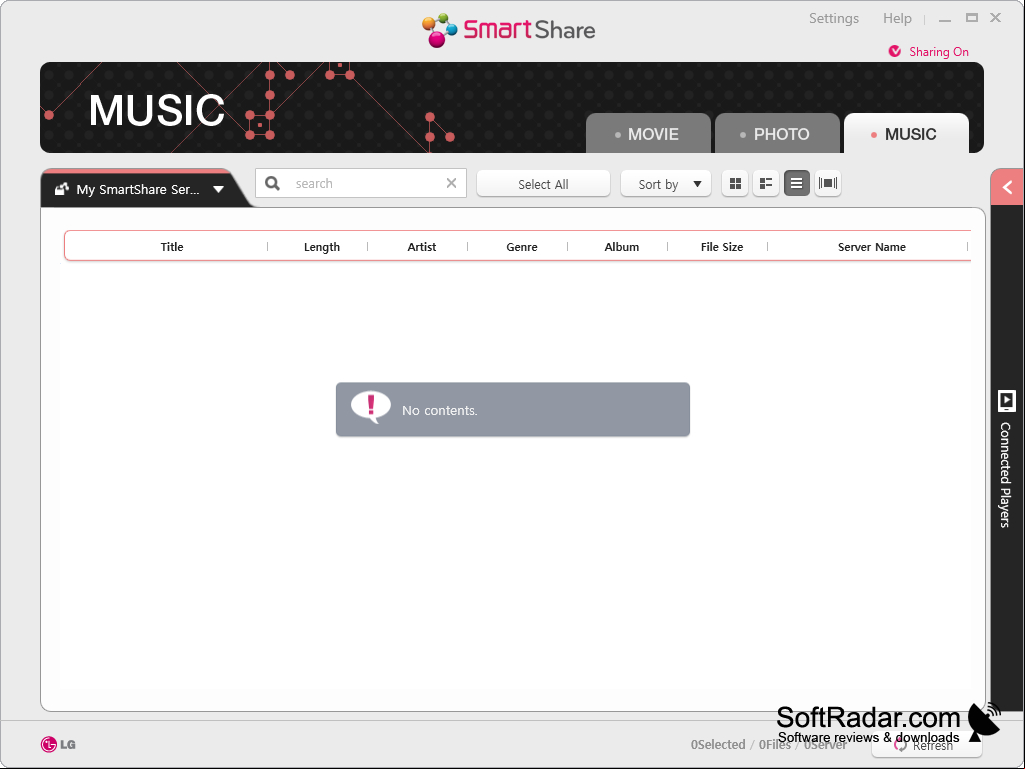Open the Help menu
Screen dimensions: 1025x769
[x=897, y=18]
